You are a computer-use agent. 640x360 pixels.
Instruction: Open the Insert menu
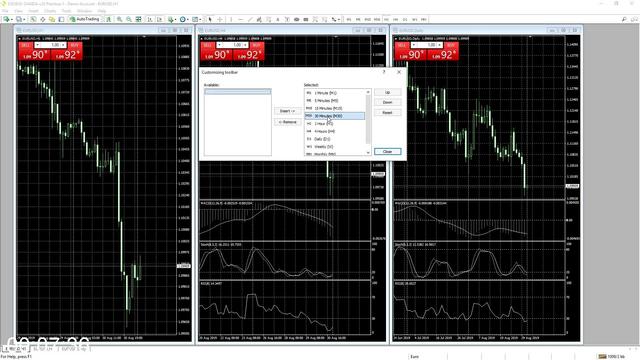[33, 11]
